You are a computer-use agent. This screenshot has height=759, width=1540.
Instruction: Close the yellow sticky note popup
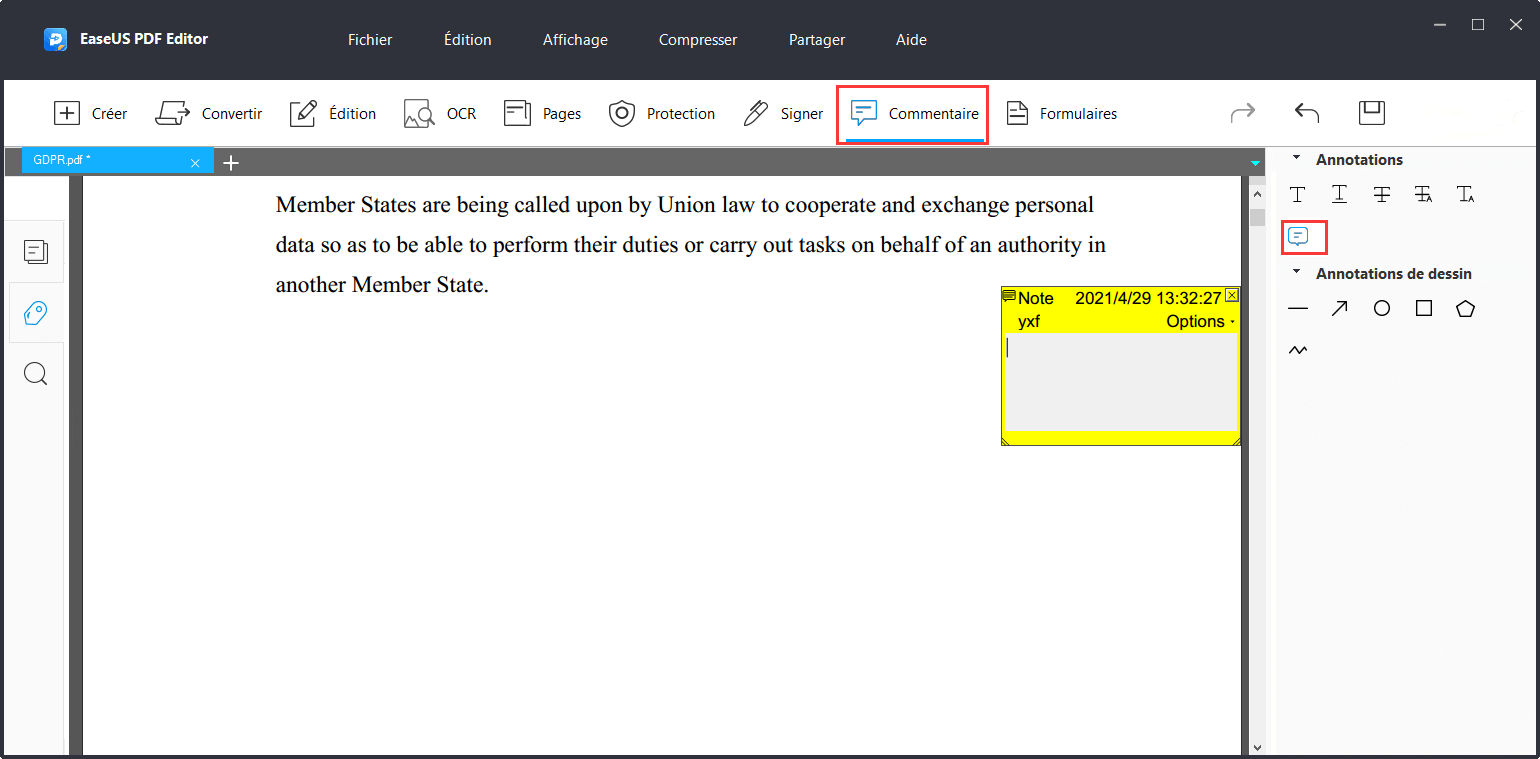pyautogui.click(x=1232, y=295)
